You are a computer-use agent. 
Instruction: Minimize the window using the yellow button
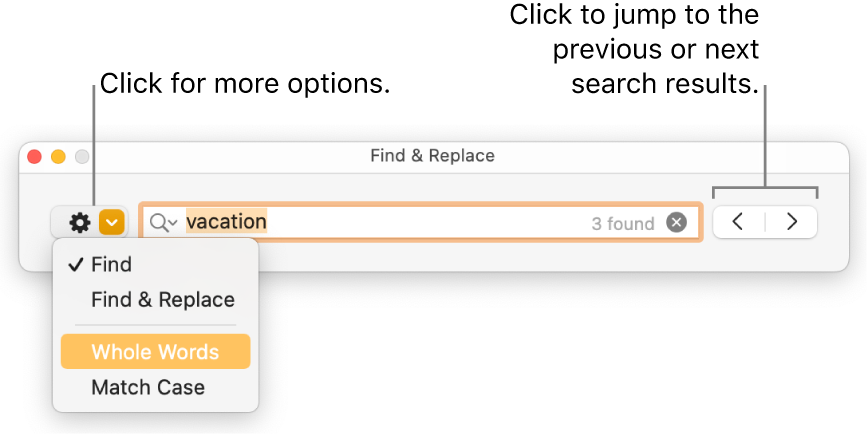[58, 157]
